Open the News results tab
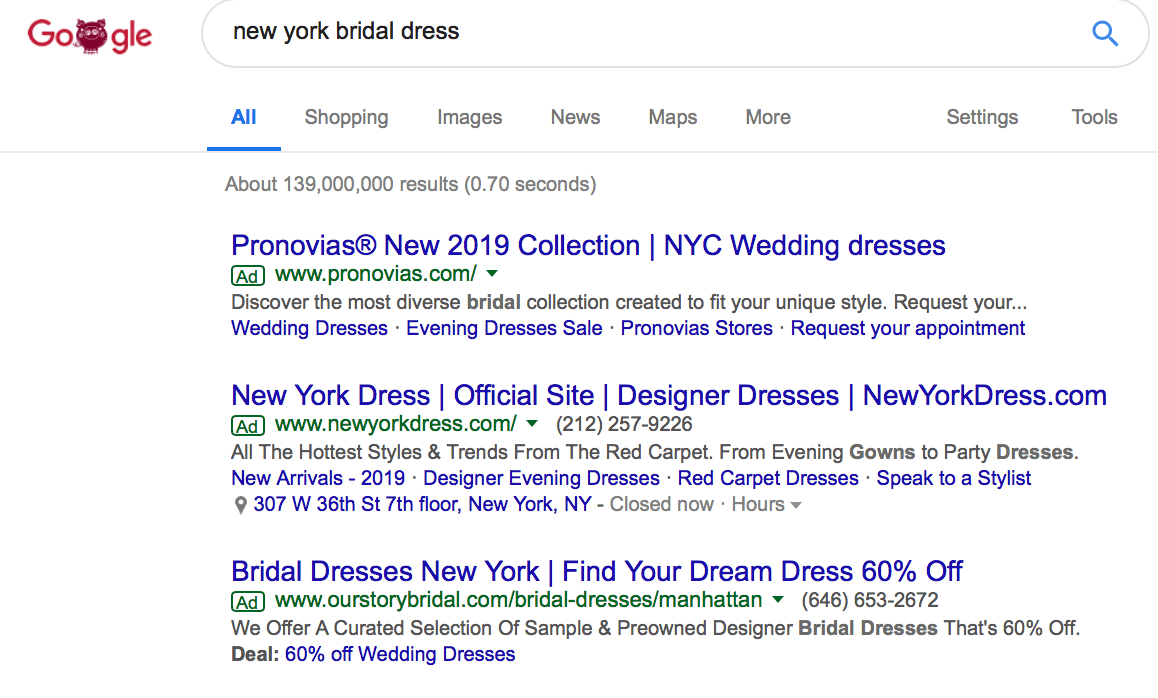1158x698 pixels. click(575, 117)
